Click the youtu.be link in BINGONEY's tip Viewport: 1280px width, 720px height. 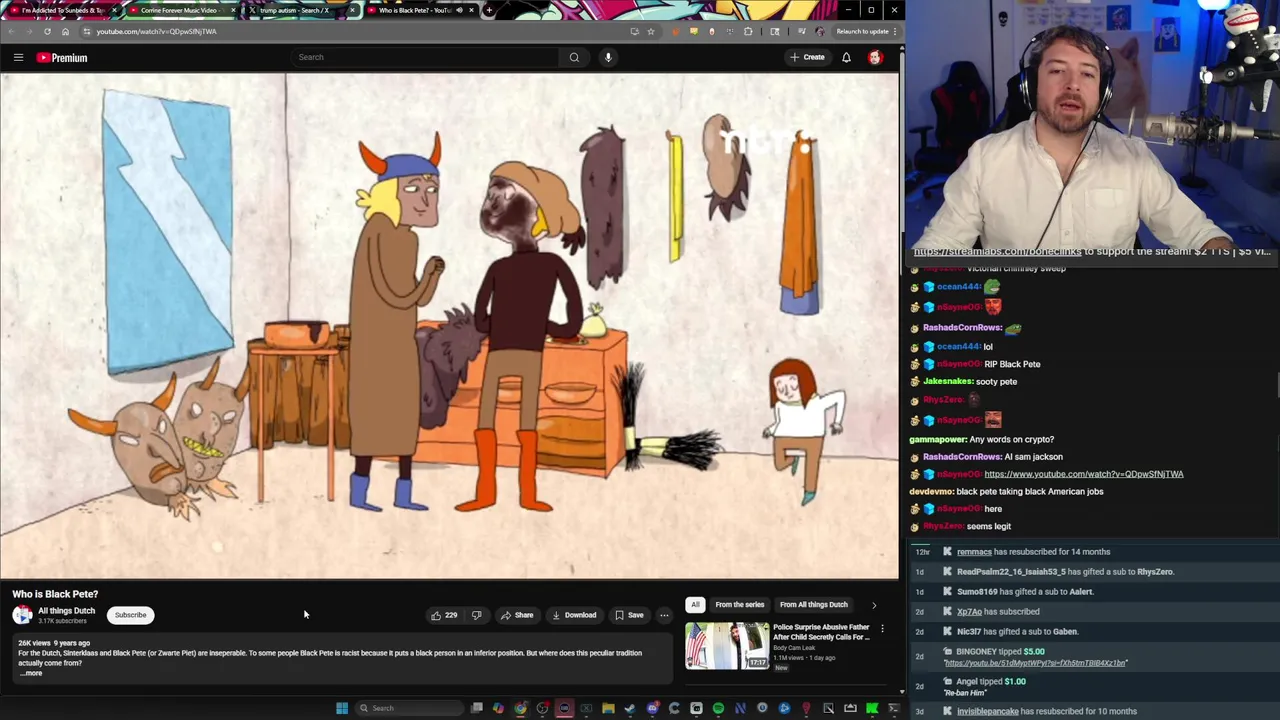click(1035, 663)
